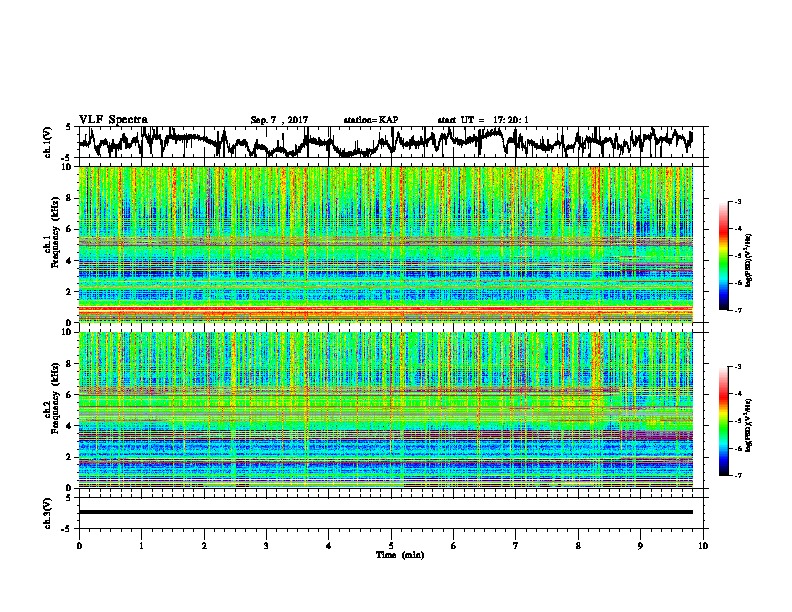
Task: Click the "-7" label on ch.1 color bar
Action: coord(737,310)
